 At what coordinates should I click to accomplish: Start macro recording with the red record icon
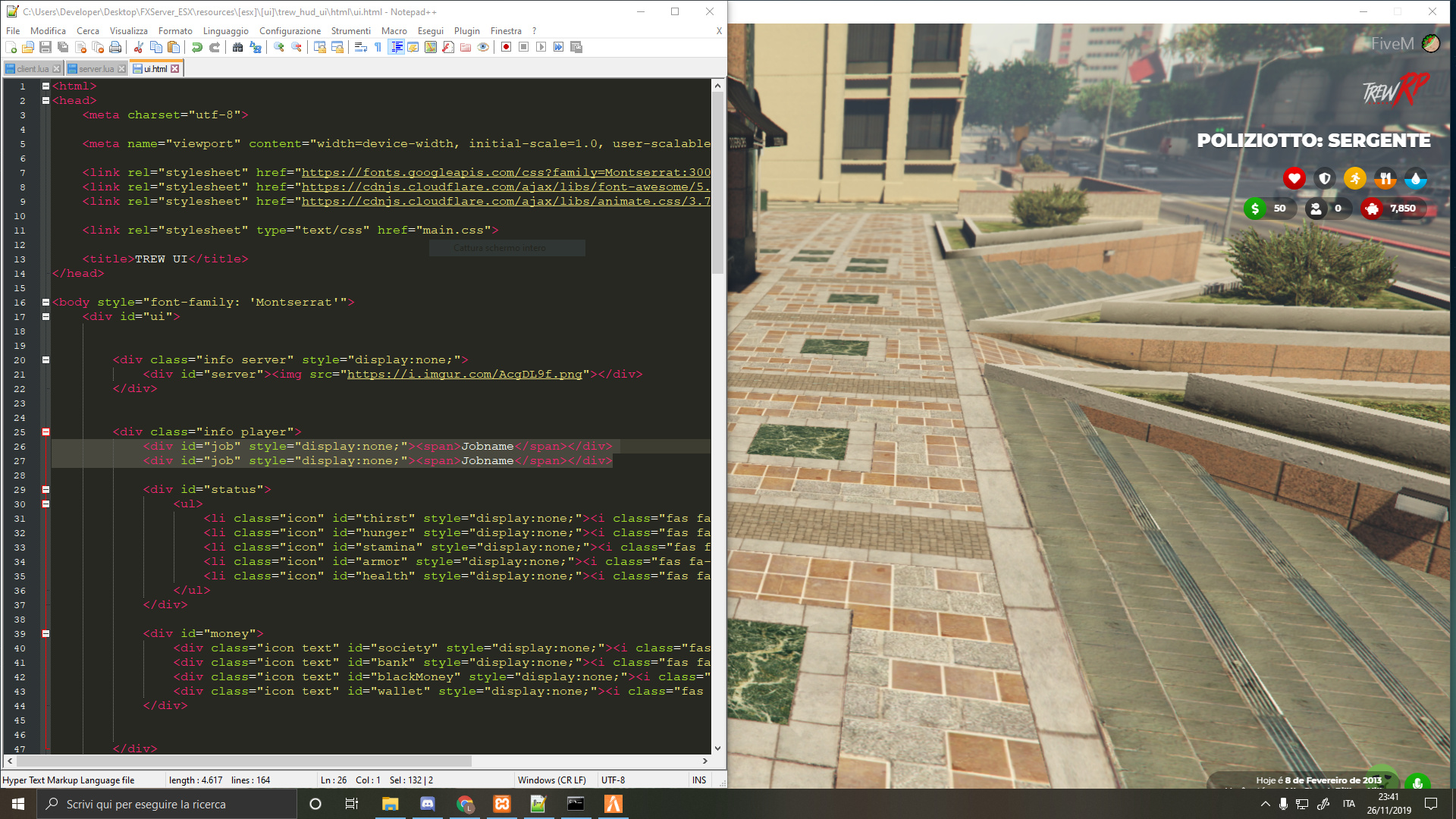pos(504,47)
